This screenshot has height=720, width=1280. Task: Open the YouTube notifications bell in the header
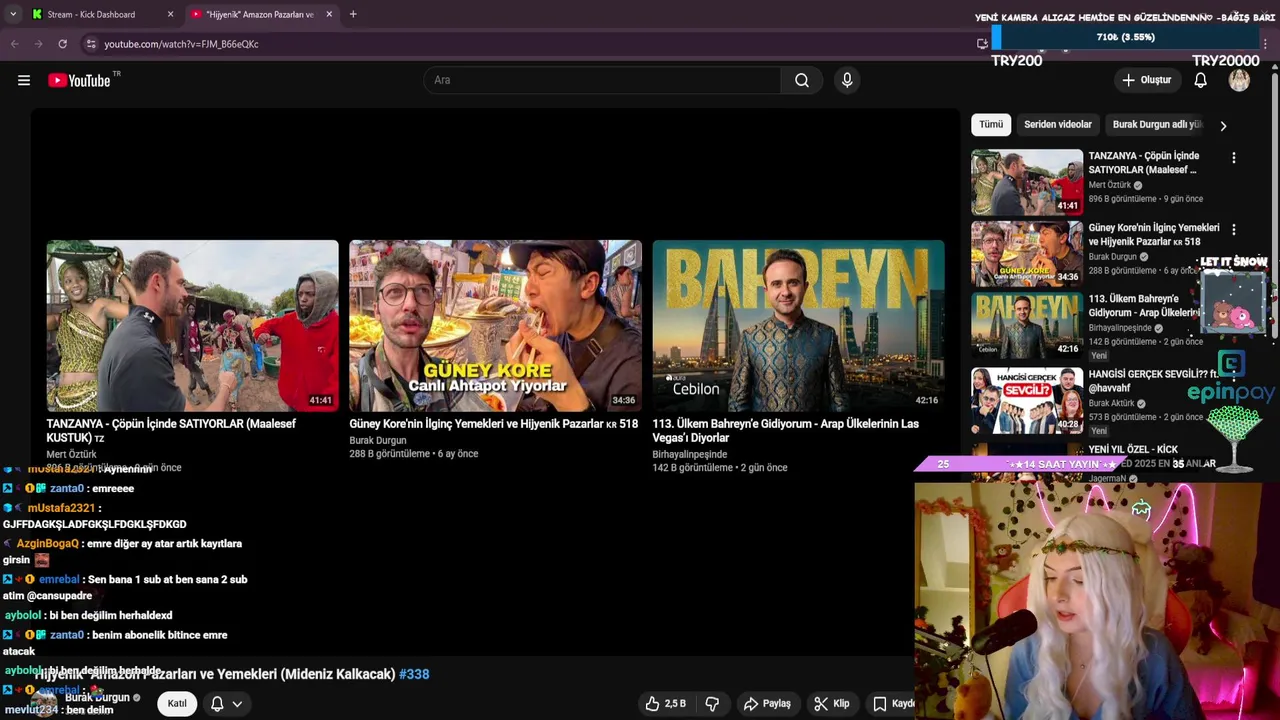coord(1200,80)
